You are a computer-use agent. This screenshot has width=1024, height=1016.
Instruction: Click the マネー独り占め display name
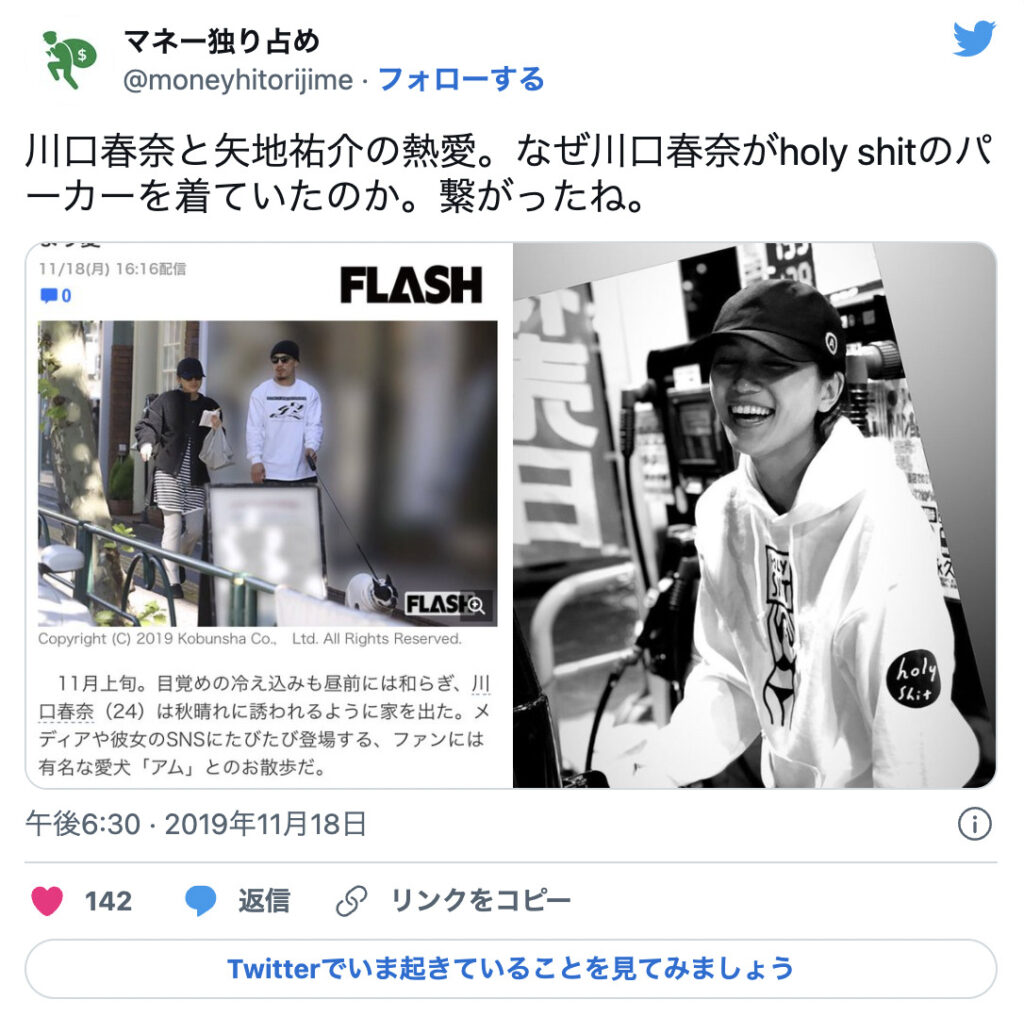pos(221,40)
